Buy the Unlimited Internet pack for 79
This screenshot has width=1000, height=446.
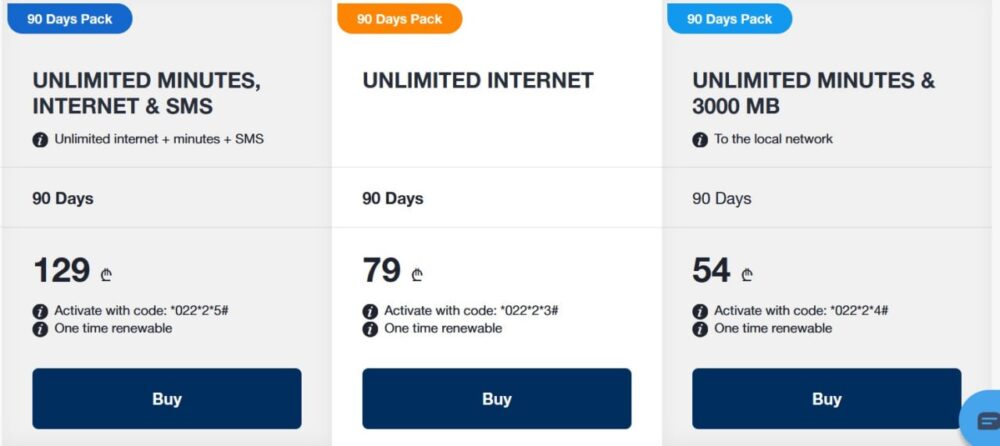[497, 399]
